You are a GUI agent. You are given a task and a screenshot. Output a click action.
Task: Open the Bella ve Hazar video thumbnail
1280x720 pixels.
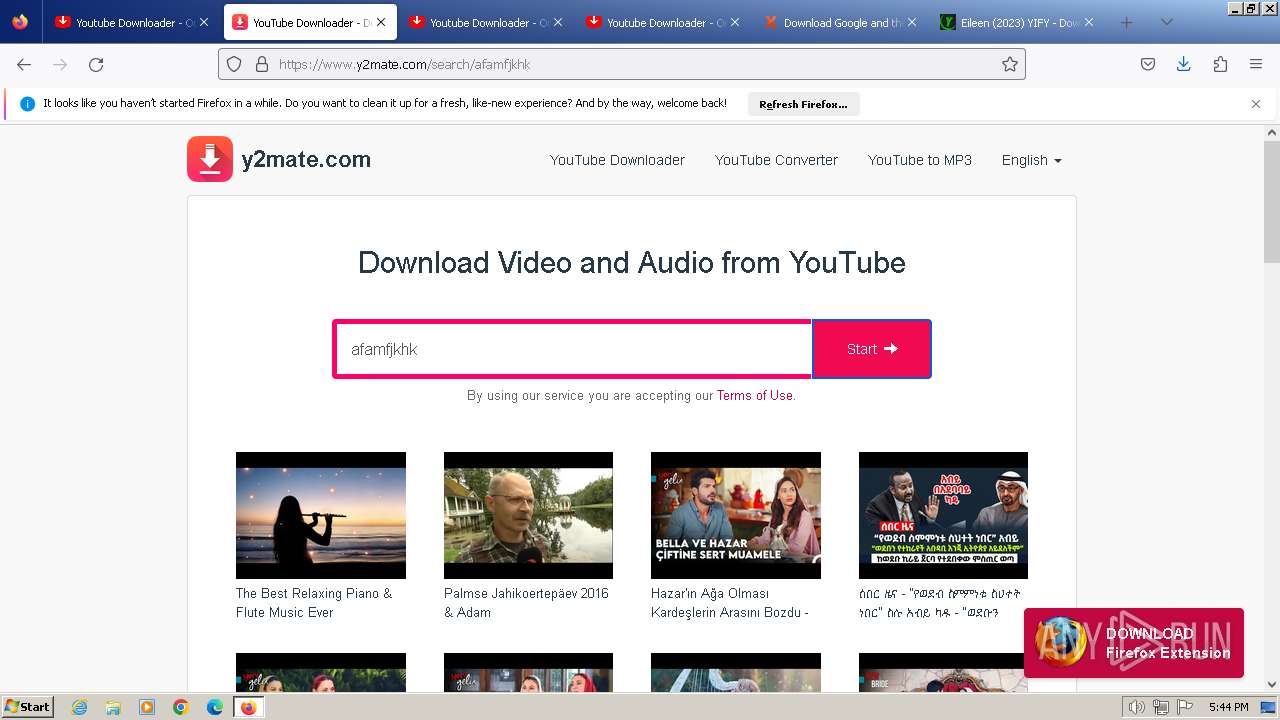pos(736,515)
